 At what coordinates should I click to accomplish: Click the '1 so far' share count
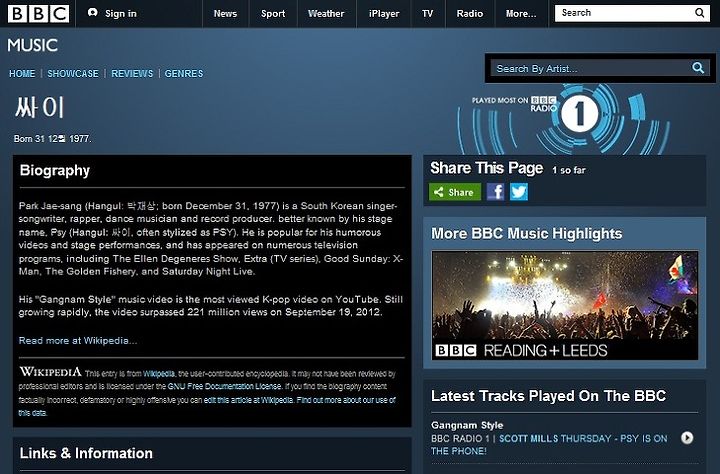pos(568,170)
